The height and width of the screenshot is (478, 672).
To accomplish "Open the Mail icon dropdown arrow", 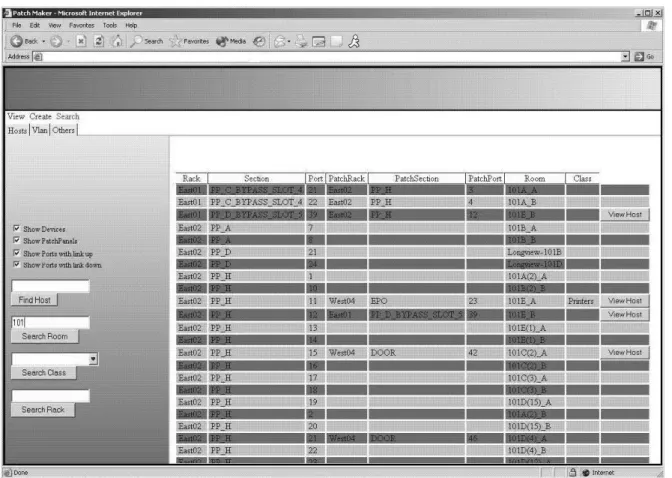I will click(x=289, y=42).
